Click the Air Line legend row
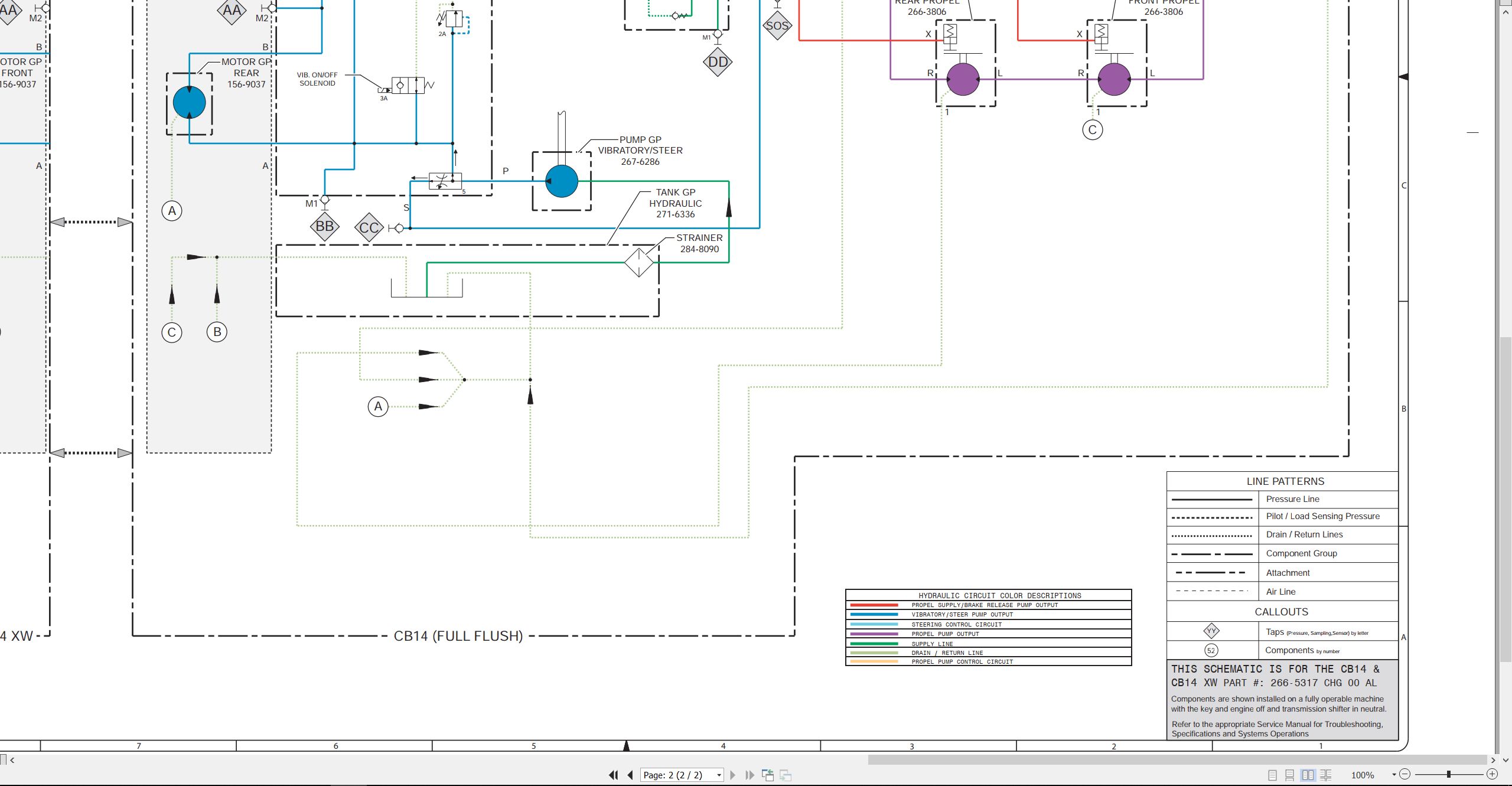 click(x=1282, y=592)
